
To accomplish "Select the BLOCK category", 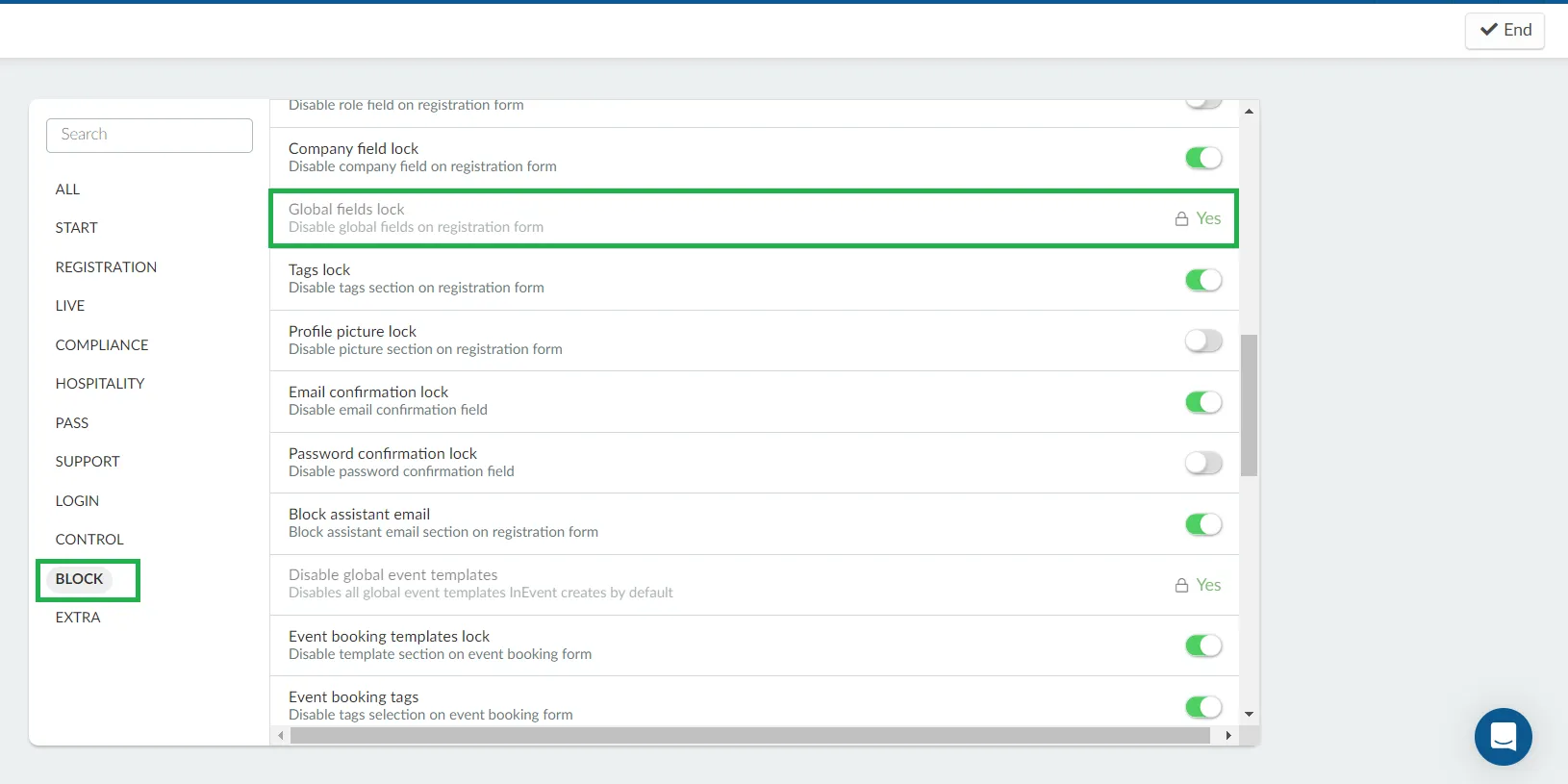I will coord(79,579).
